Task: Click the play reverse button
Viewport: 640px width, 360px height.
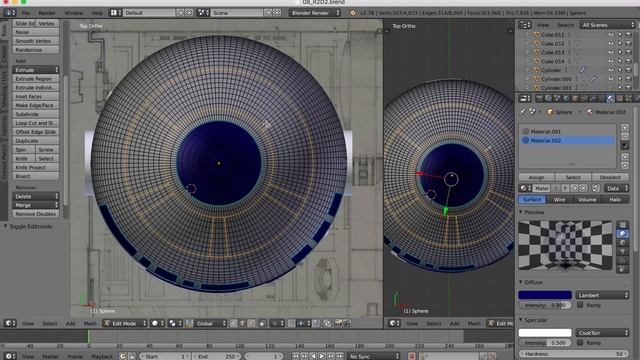Action: (313, 356)
